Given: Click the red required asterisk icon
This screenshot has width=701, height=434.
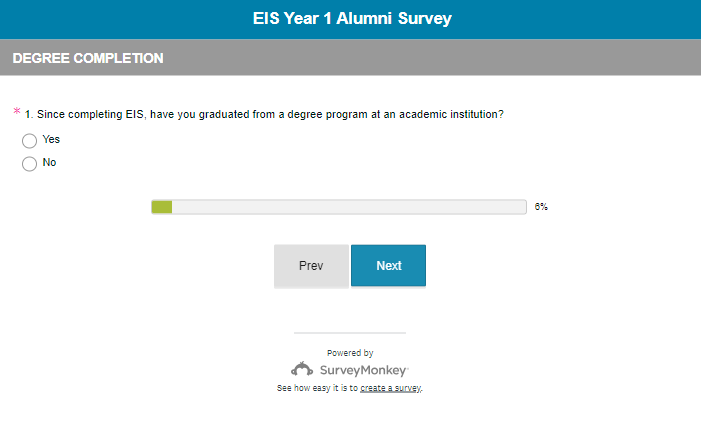Looking at the screenshot, I should pyautogui.click(x=16, y=112).
